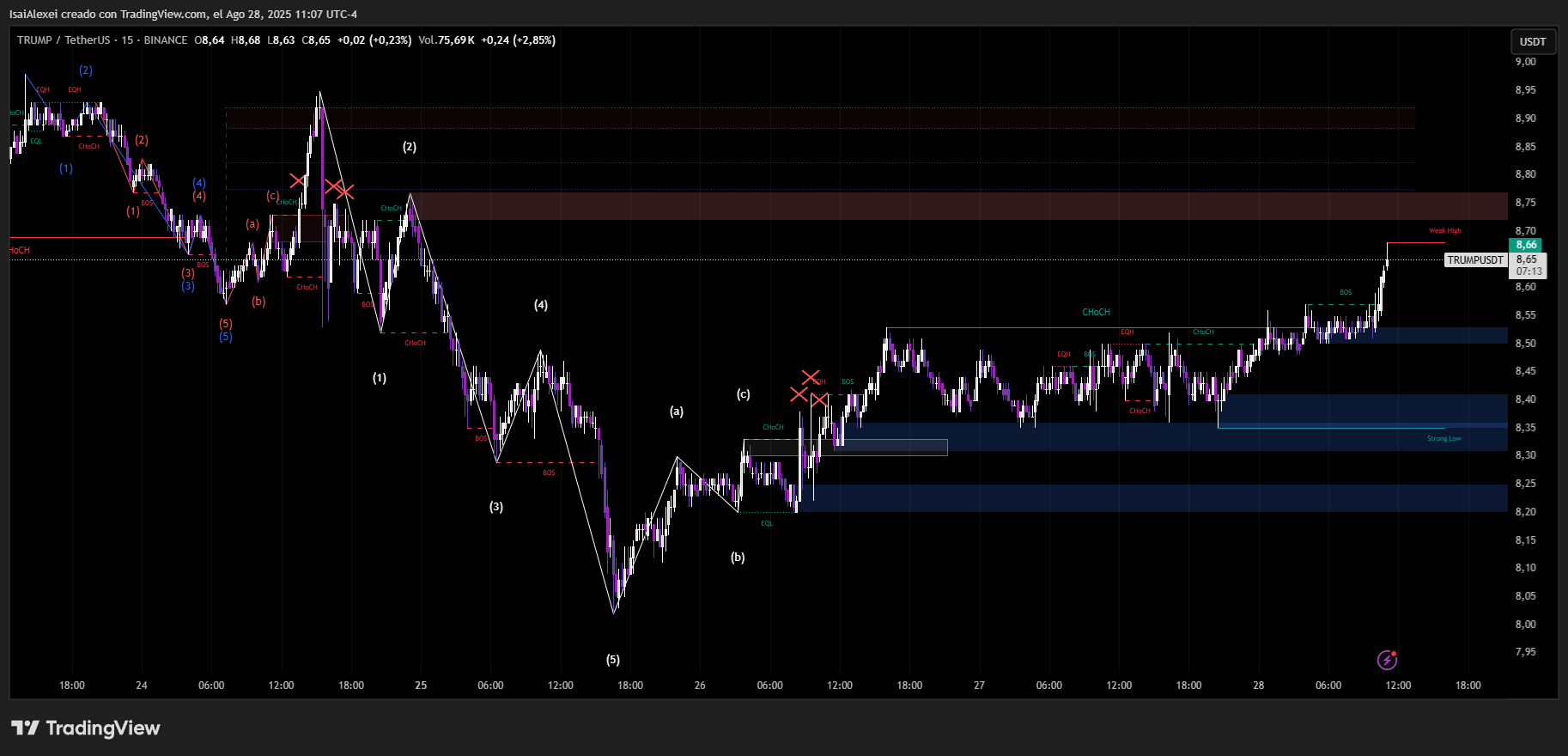1568x756 pixels.
Task: Select the white (3) wave label
Action: coord(496,507)
